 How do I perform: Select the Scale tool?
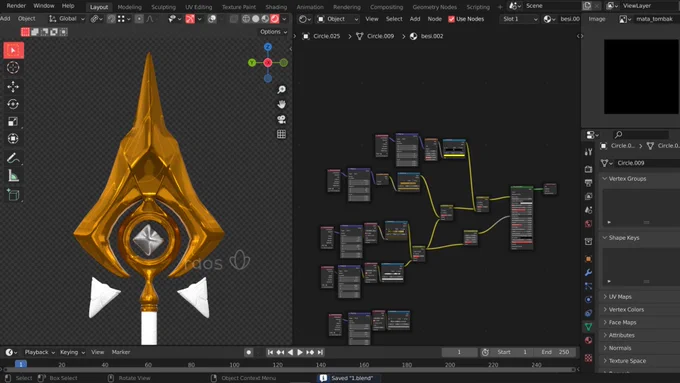13,121
